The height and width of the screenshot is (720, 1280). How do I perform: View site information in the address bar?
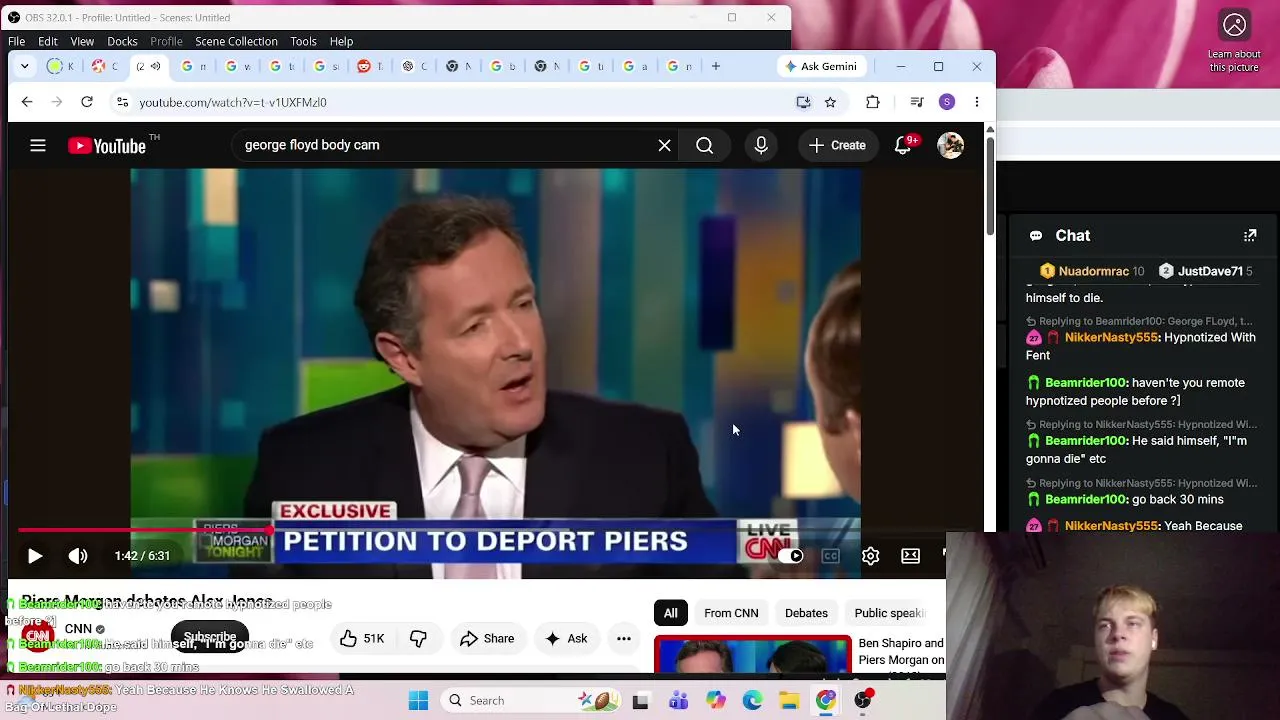click(122, 102)
